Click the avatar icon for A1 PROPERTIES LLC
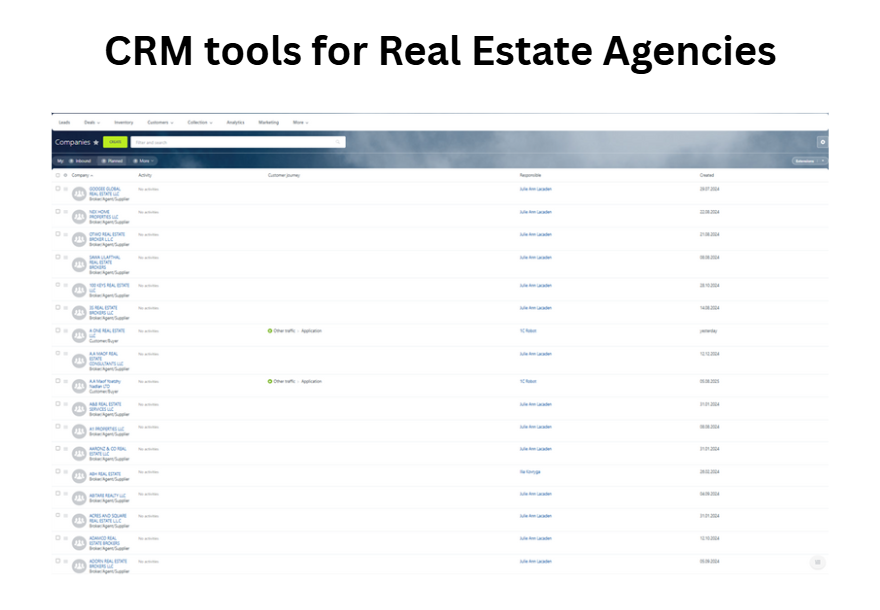 79,429
